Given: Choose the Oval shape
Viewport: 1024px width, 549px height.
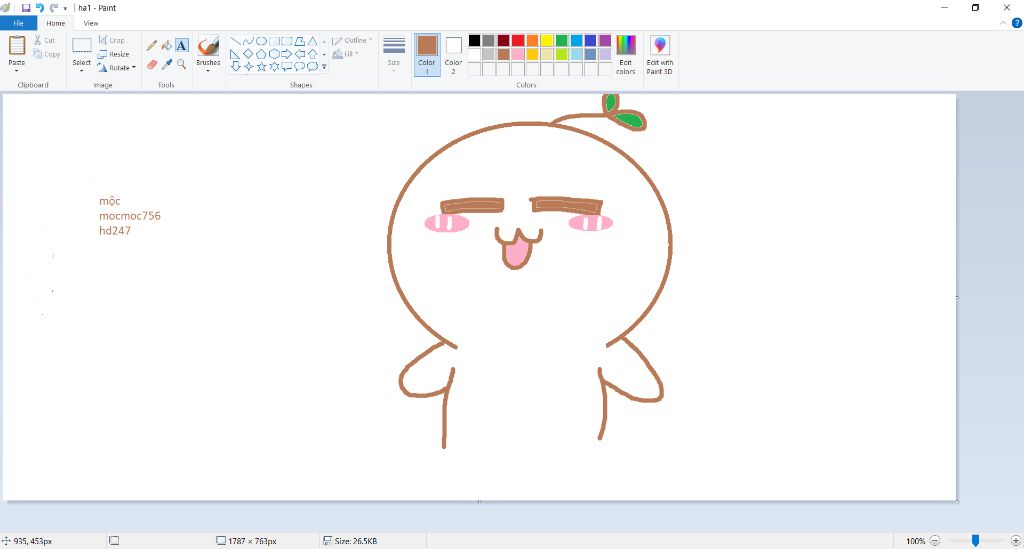Looking at the screenshot, I should coord(261,41).
